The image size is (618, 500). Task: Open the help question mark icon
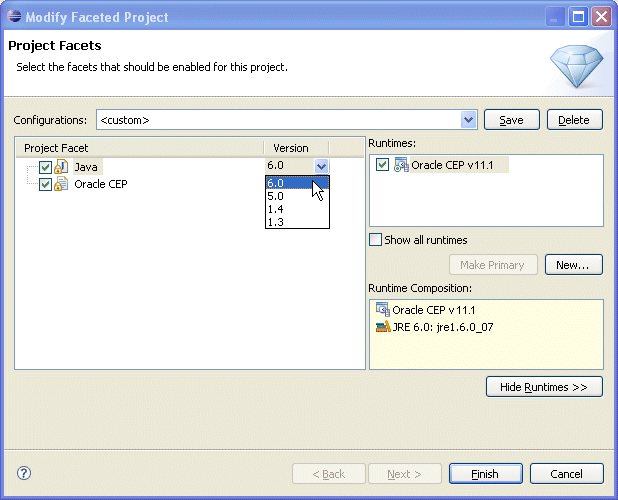click(x=24, y=473)
